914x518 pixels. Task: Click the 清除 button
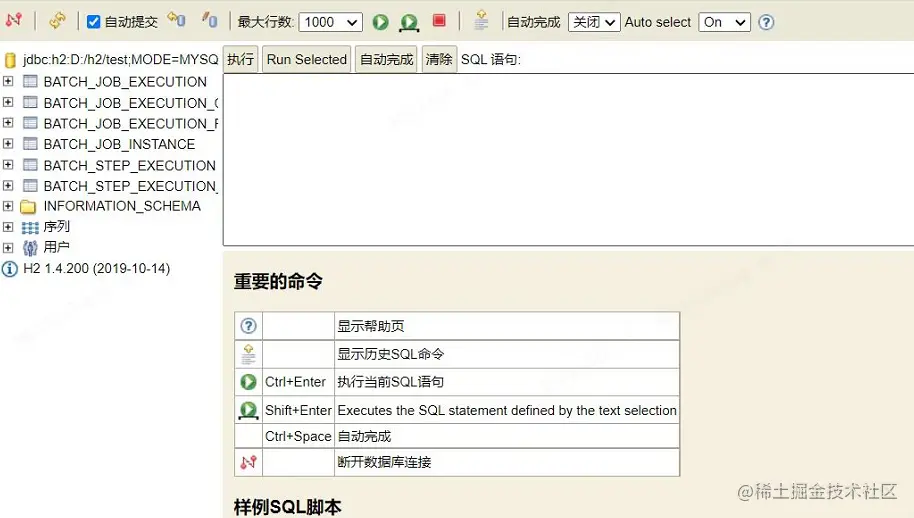tap(439, 59)
